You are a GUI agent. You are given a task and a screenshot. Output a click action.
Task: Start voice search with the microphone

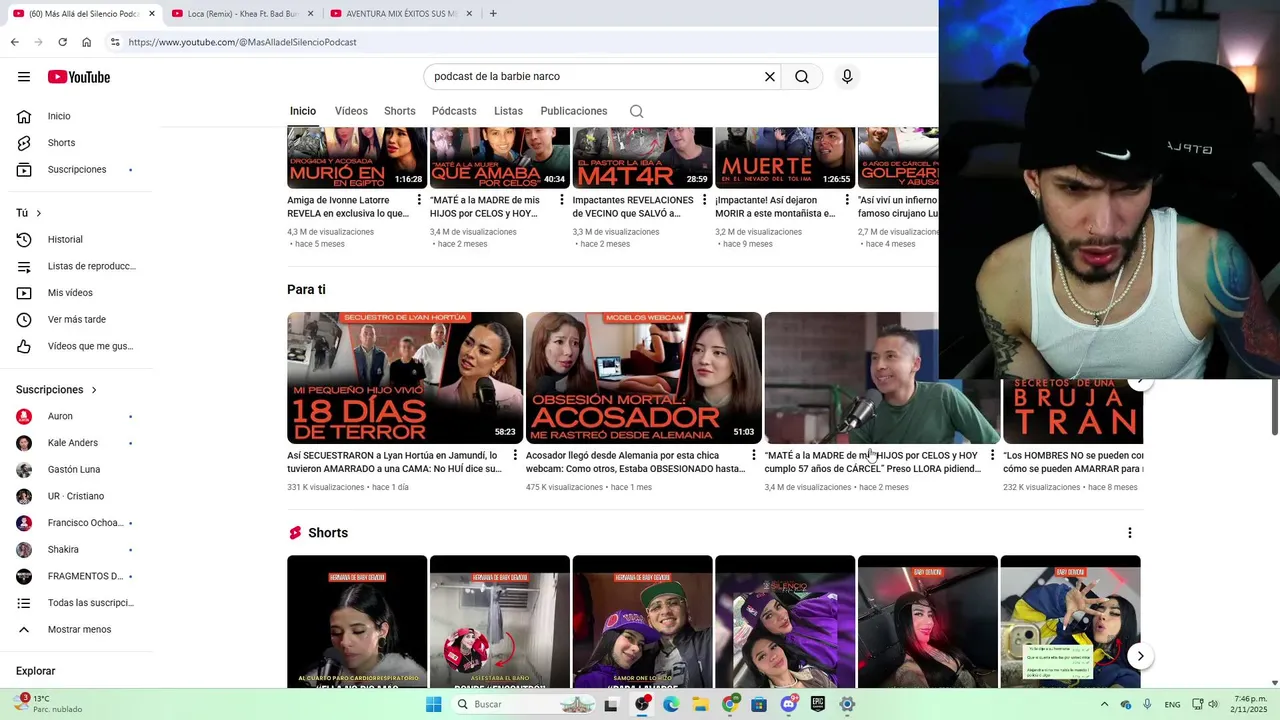point(847,77)
